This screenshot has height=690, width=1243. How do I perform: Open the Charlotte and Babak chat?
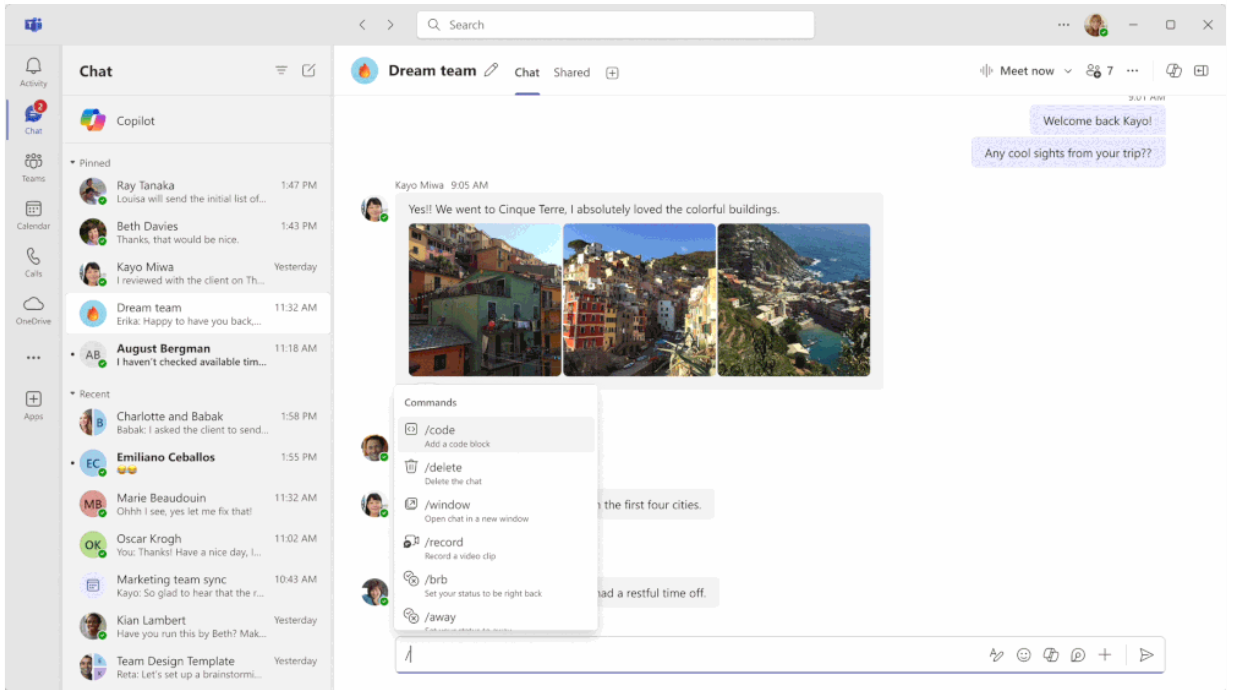[x=197, y=422]
